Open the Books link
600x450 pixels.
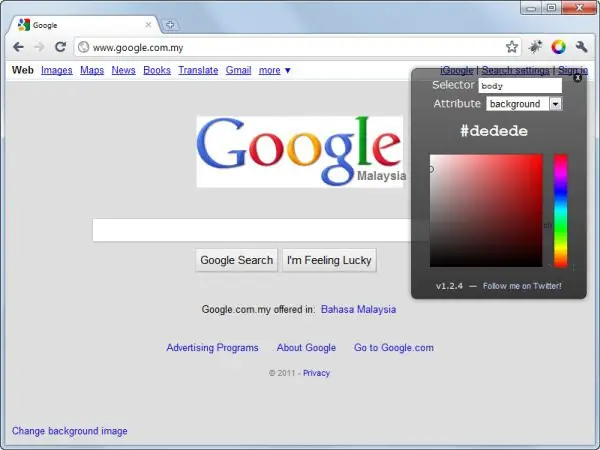[x=157, y=70]
